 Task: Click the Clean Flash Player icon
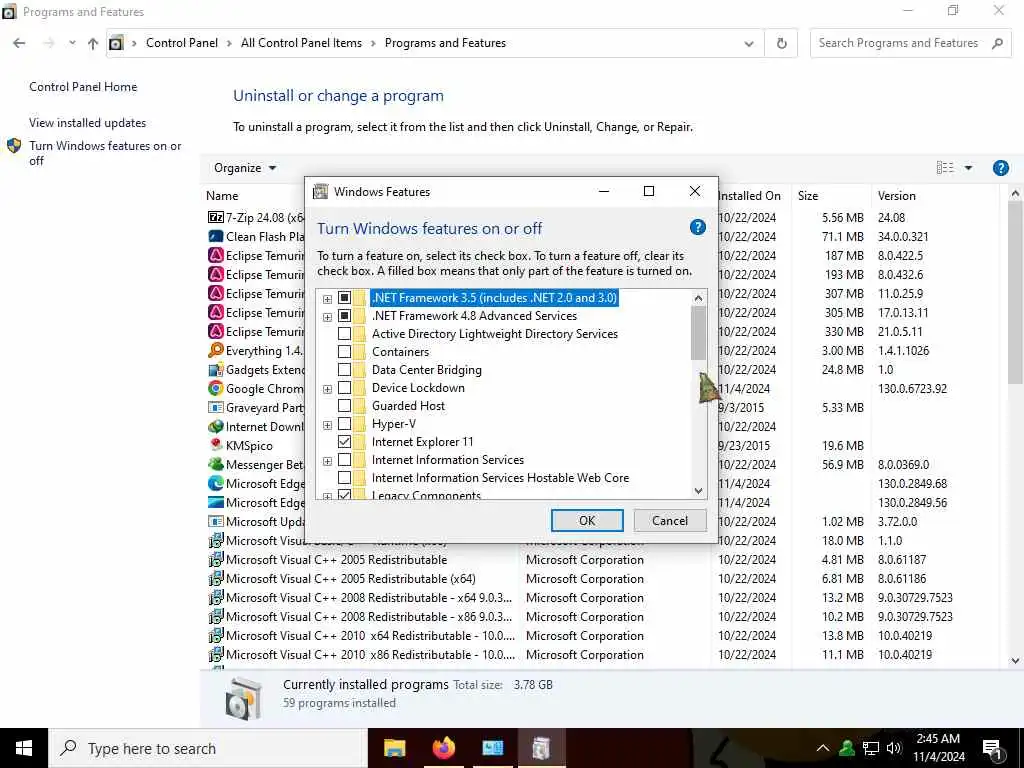click(x=216, y=236)
